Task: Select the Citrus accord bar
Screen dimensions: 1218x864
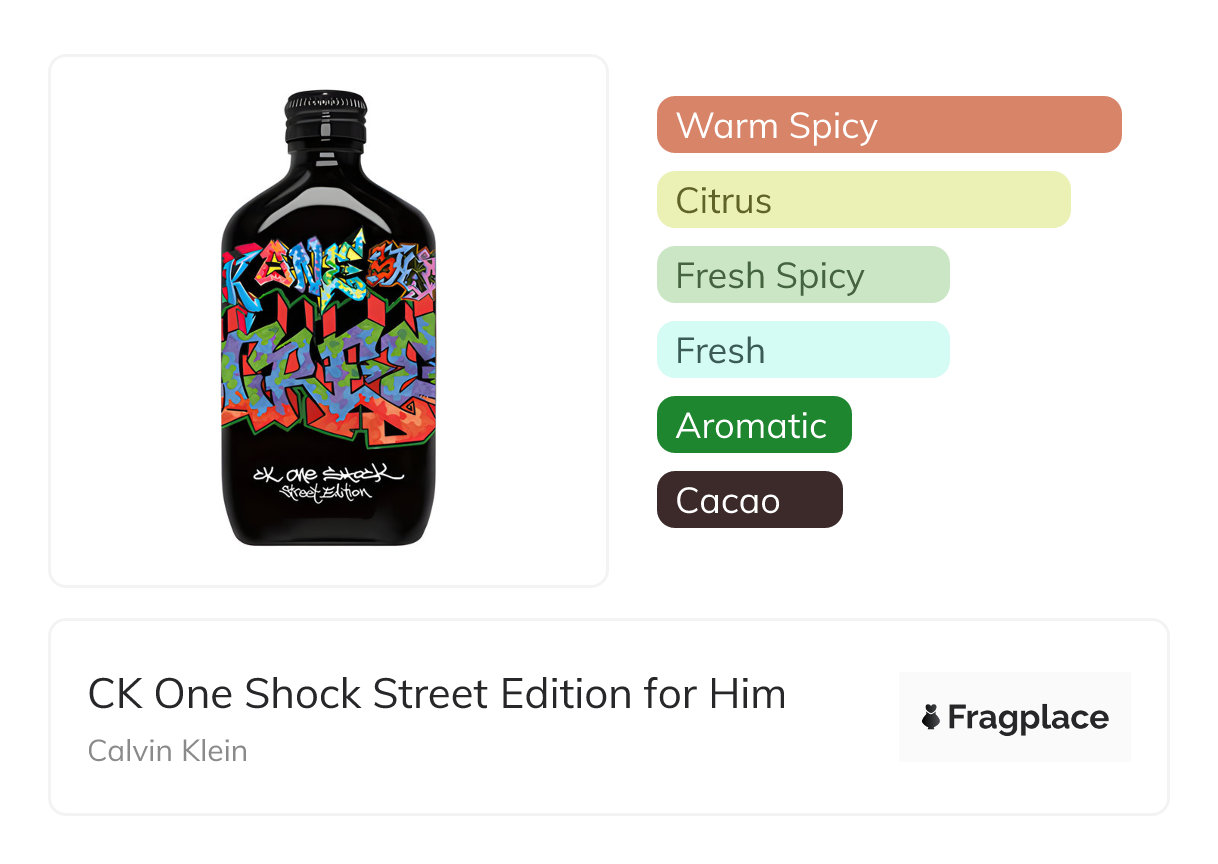Action: point(863,200)
